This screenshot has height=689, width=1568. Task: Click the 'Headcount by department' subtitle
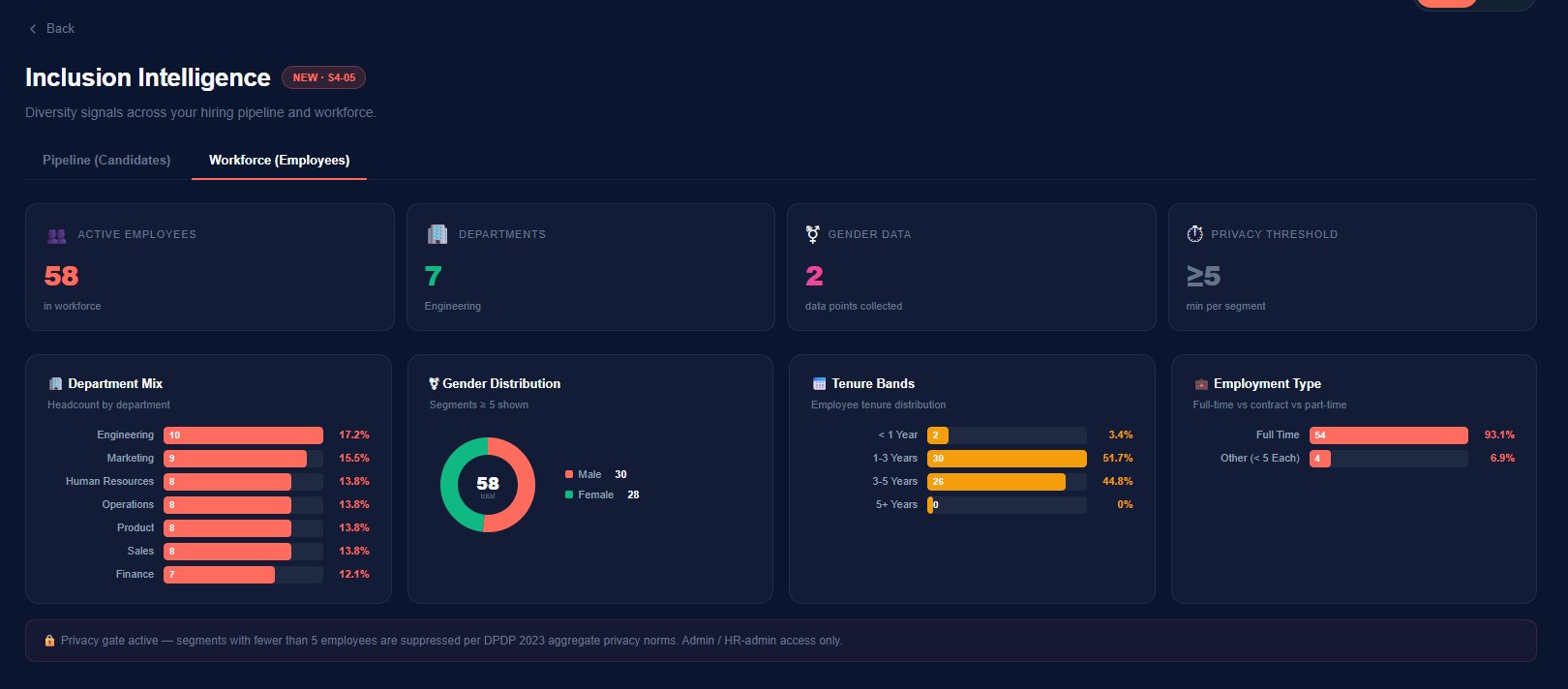[x=108, y=404]
